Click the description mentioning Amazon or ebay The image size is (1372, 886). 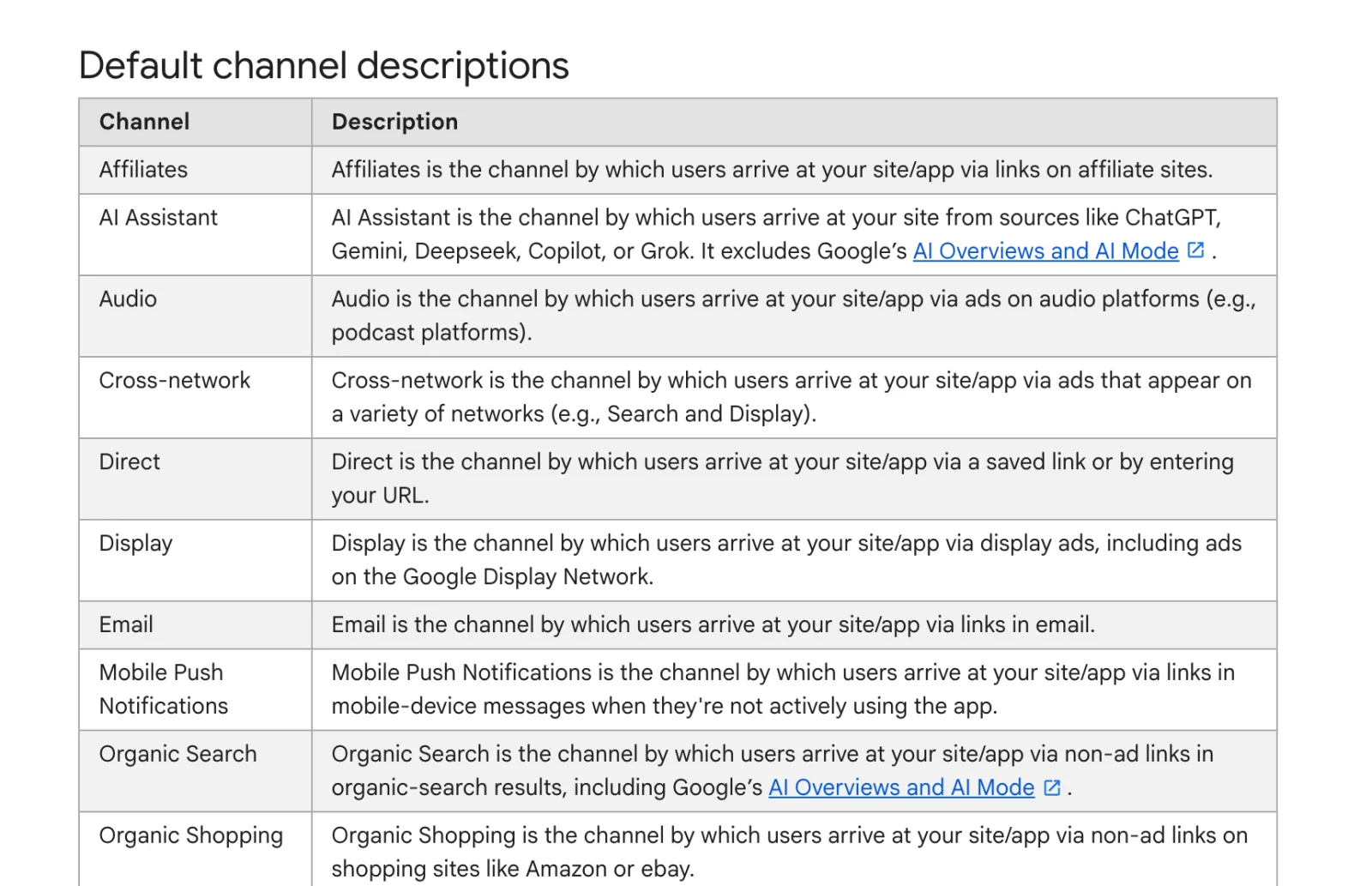pos(790,852)
